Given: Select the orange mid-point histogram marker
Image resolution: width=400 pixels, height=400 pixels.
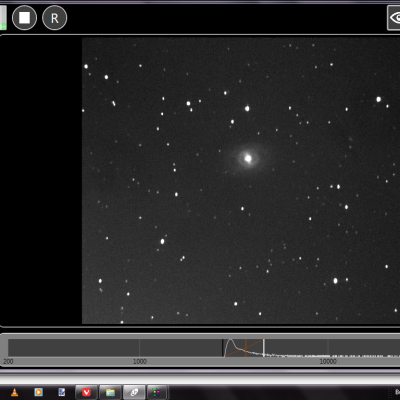Looking at the screenshot, I should (x=246, y=348).
